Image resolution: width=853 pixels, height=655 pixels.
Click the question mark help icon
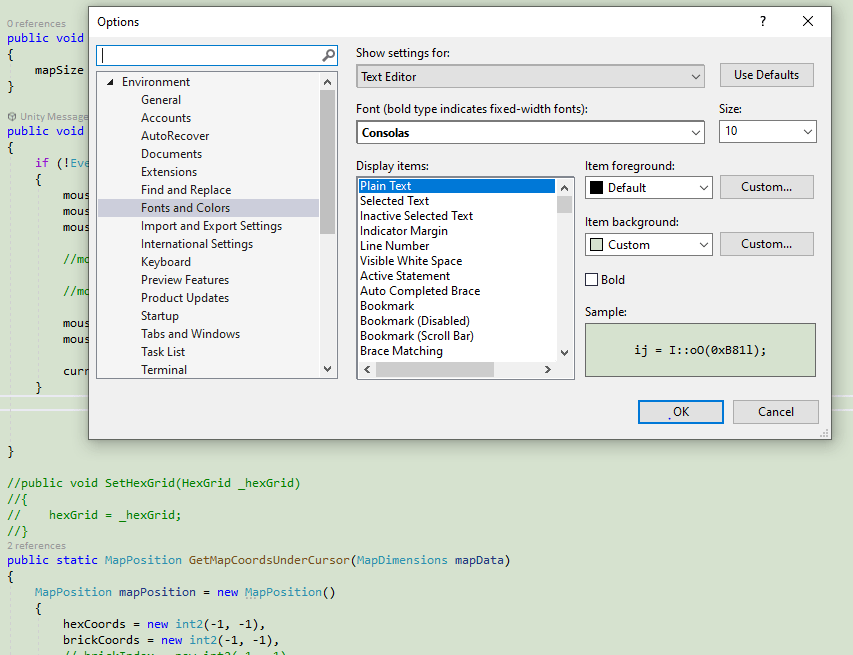763,21
